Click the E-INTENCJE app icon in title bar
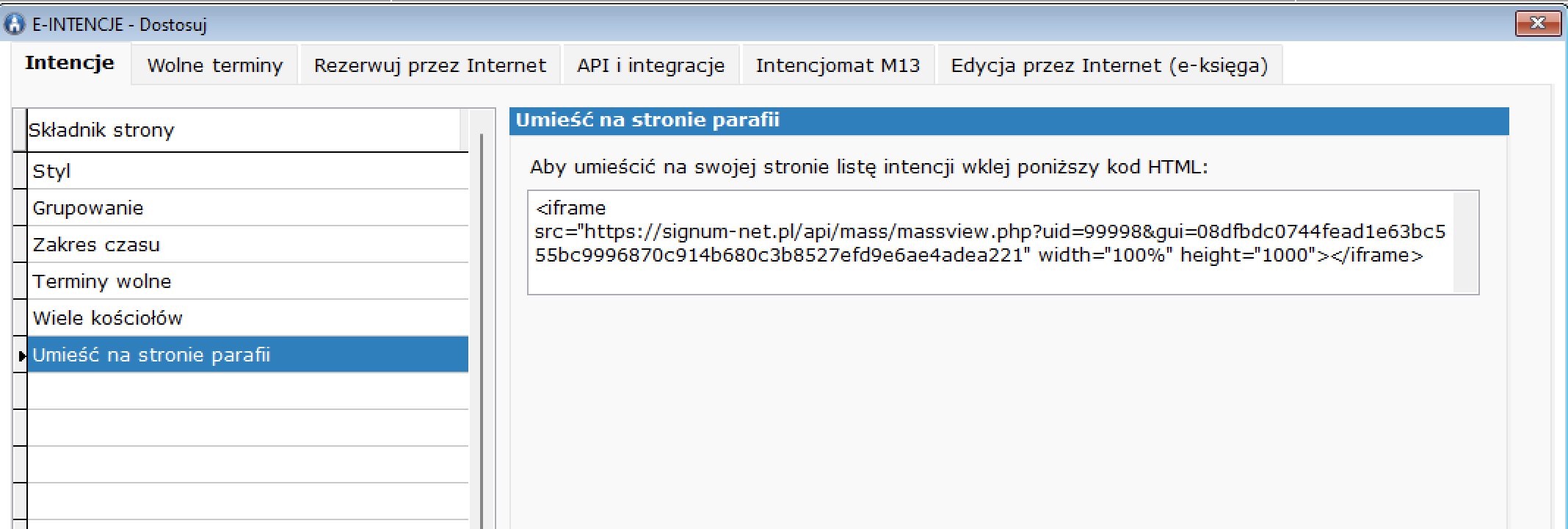 (x=14, y=24)
